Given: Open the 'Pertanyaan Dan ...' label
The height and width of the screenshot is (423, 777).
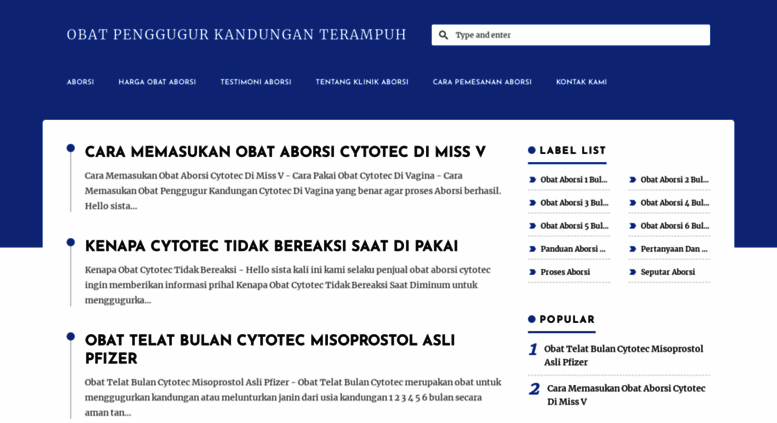Looking at the screenshot, I should [674, 249].
